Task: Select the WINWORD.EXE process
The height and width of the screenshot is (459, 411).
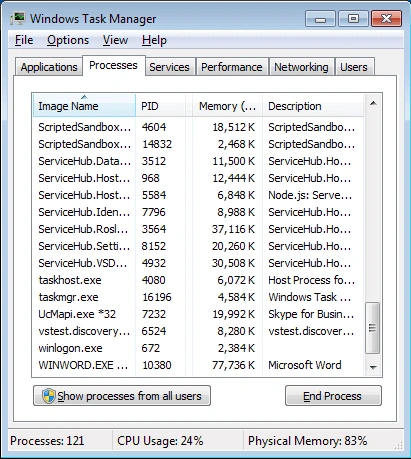Action: (197, 365)
